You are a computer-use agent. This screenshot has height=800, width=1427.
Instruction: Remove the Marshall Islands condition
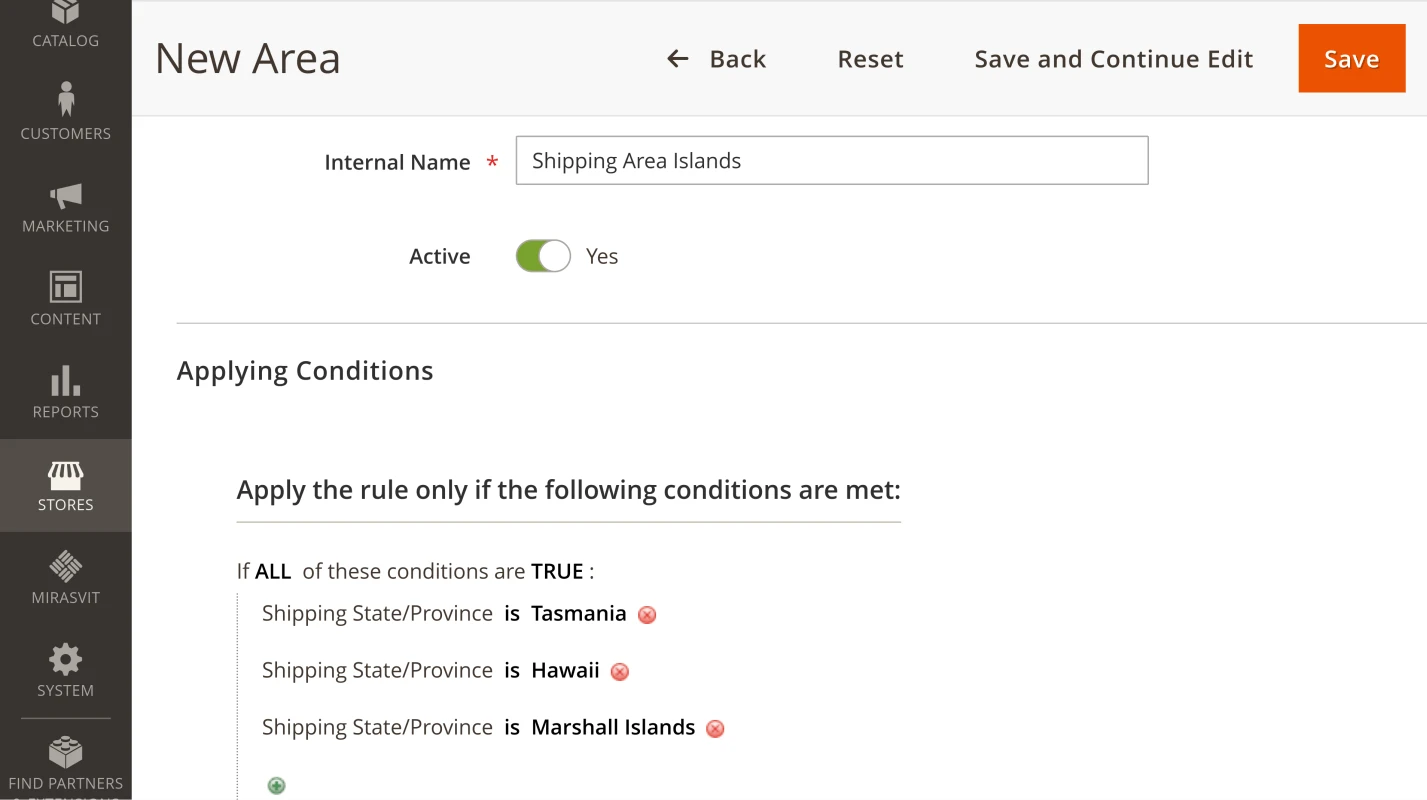tap(715, 729)
